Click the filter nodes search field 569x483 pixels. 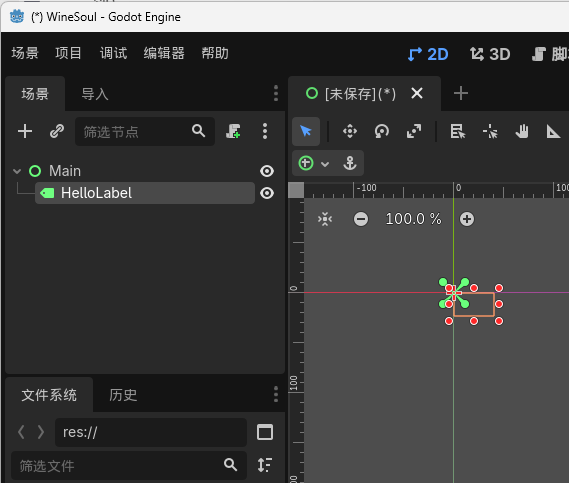[x=145, y=131]
